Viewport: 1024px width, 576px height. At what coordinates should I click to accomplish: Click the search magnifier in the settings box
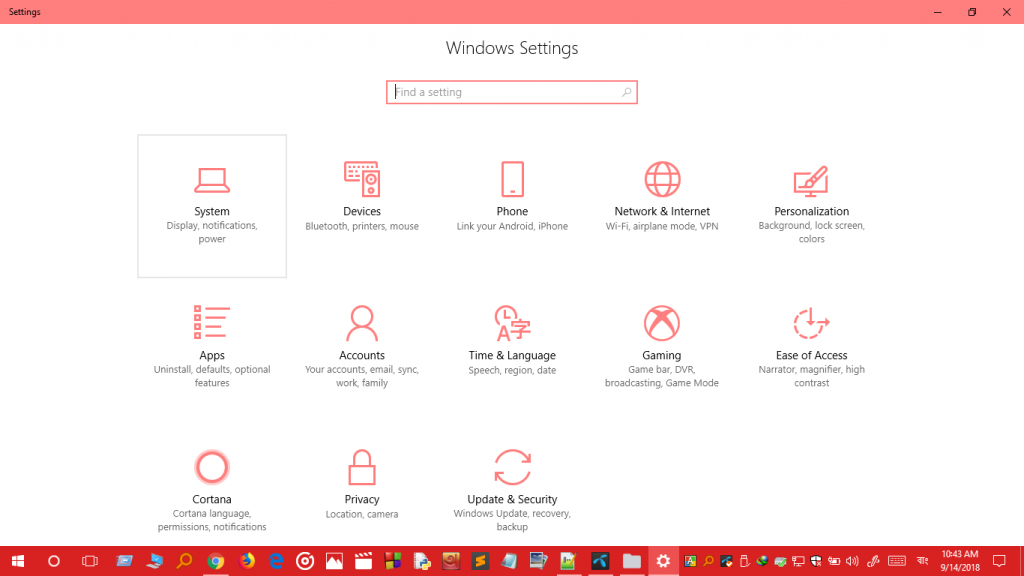tap(626, 92)
